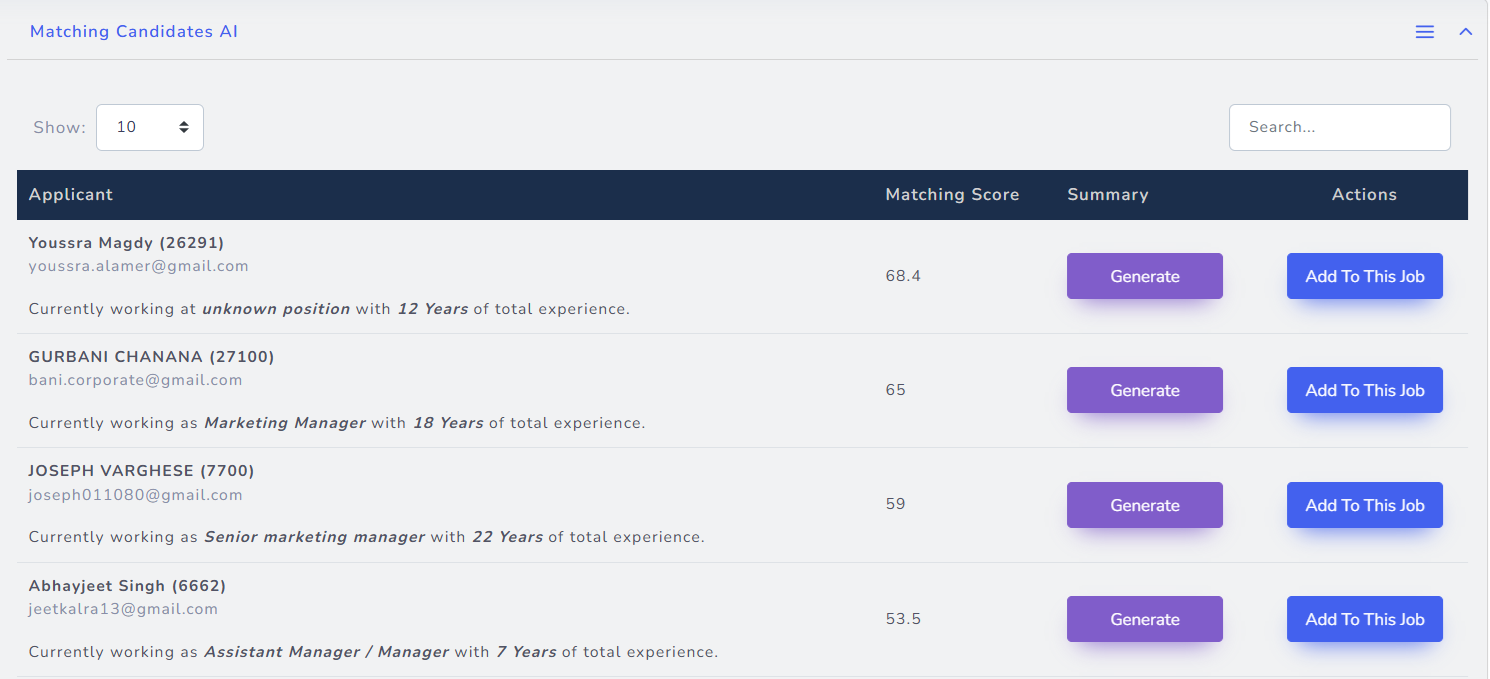Generate summary for Youssra Magdy
This screenshot has height=679, width=1490.
point(1144,276)
